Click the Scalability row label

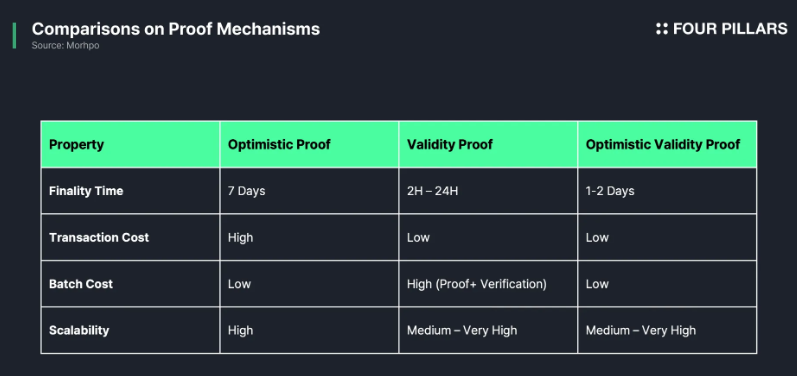click(79, 330)
